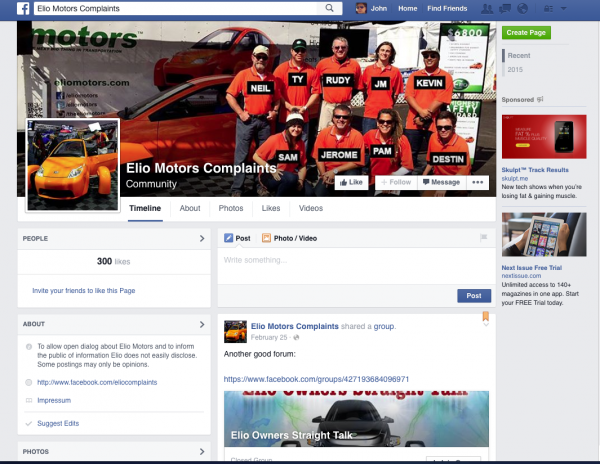Open the Likes tab
This screenshot has height=464, width=600.
tap(271, 208)
